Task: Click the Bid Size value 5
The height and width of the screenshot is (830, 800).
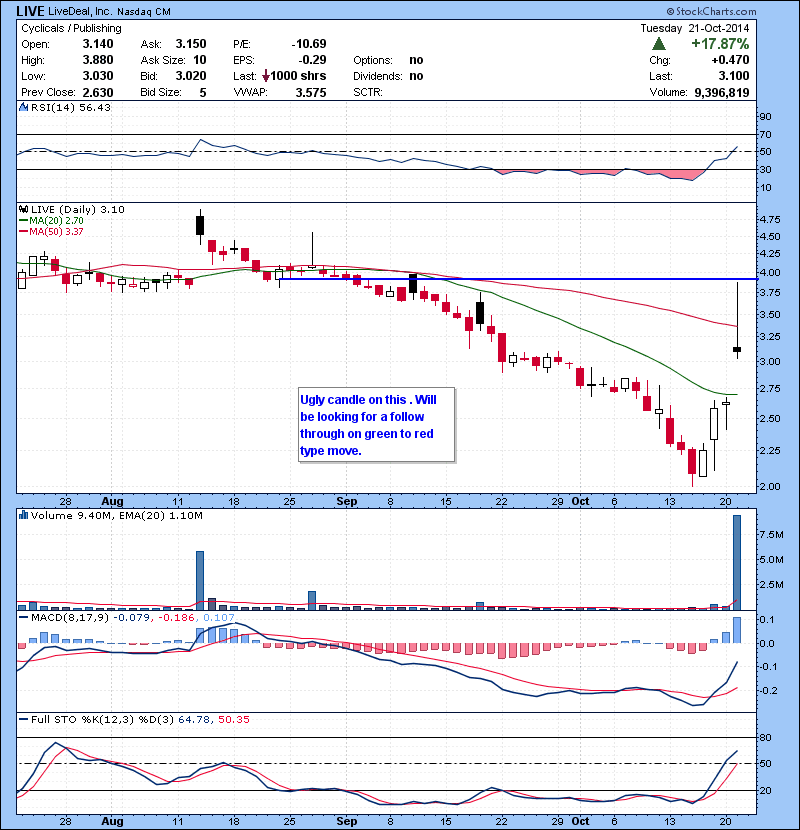Action: (x=203, y=93)
